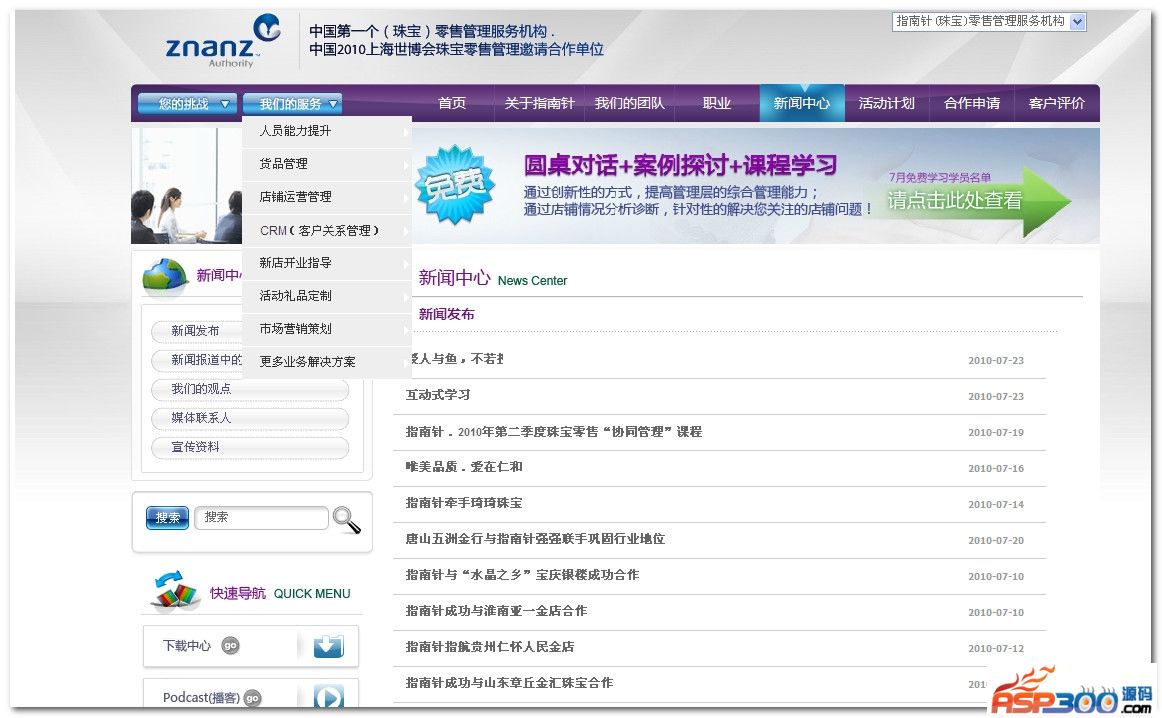The image size is (1162, 718).
Task: Expand the 店铺运营管理 submenu arrow
Action: coord(405,197)
